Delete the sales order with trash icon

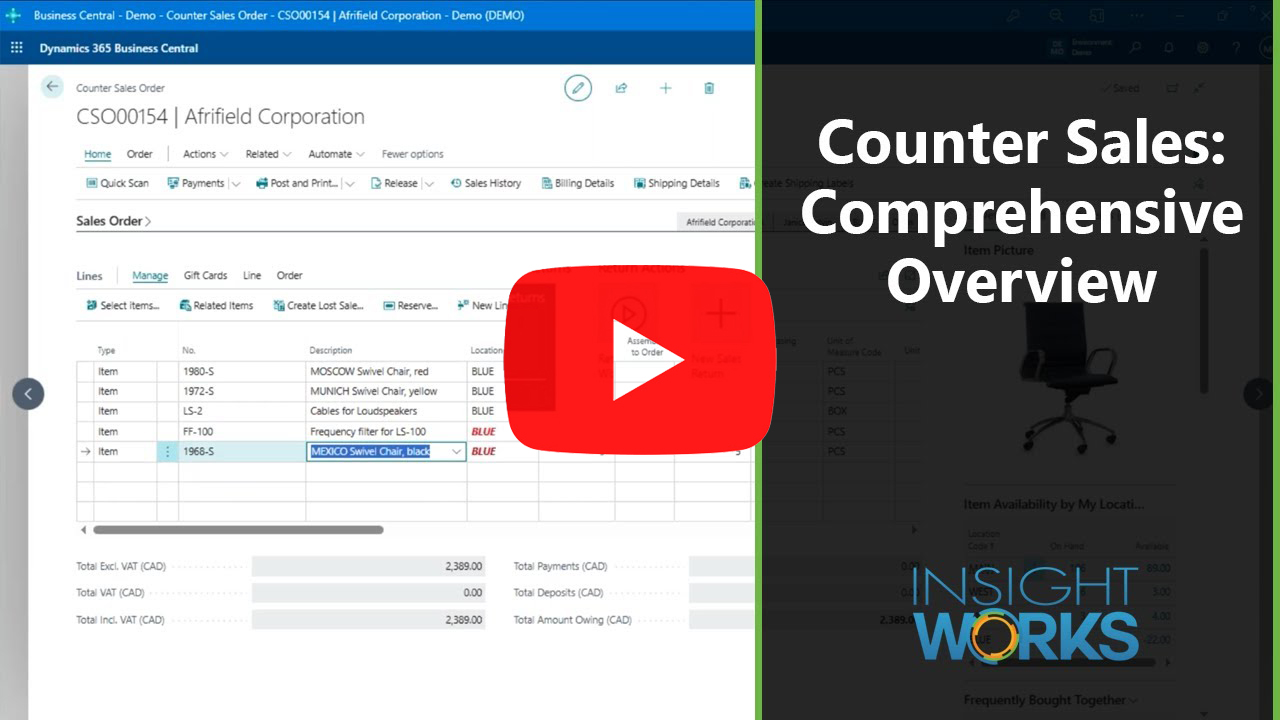click(x=708, y=88)
